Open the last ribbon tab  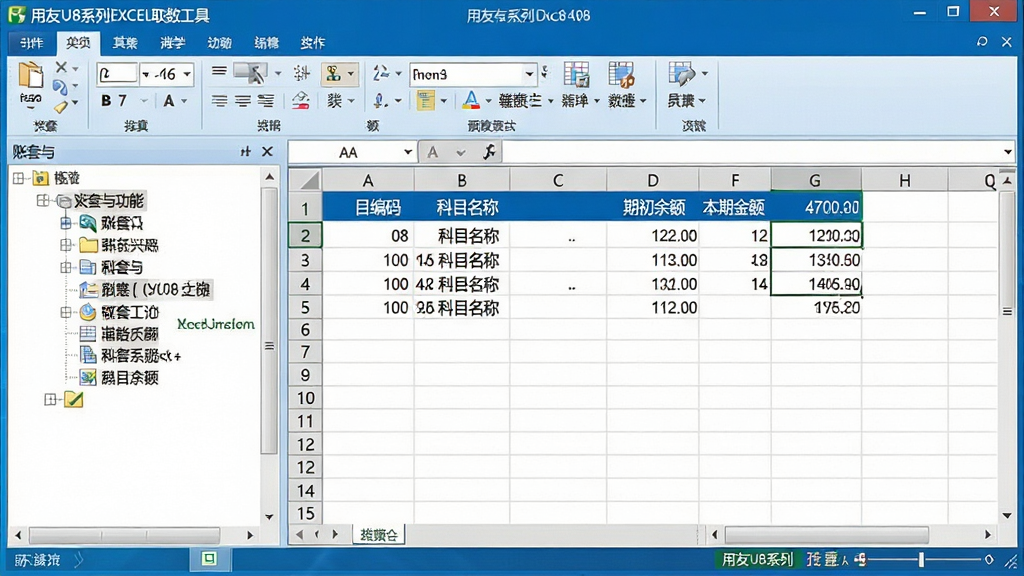click(x=312, y=43)
